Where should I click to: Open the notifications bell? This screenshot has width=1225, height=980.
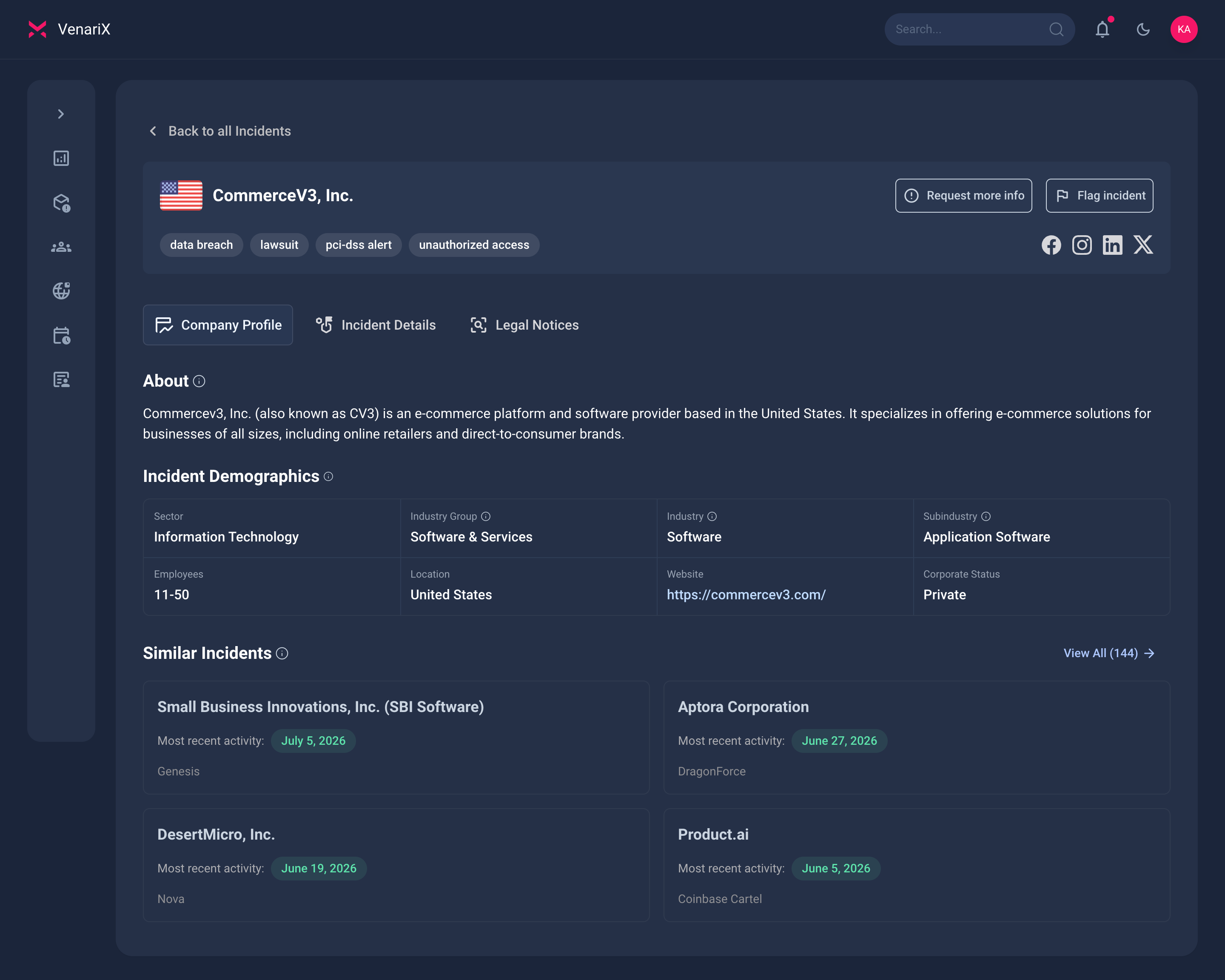pyautogui.click(x=1102, y=29)
